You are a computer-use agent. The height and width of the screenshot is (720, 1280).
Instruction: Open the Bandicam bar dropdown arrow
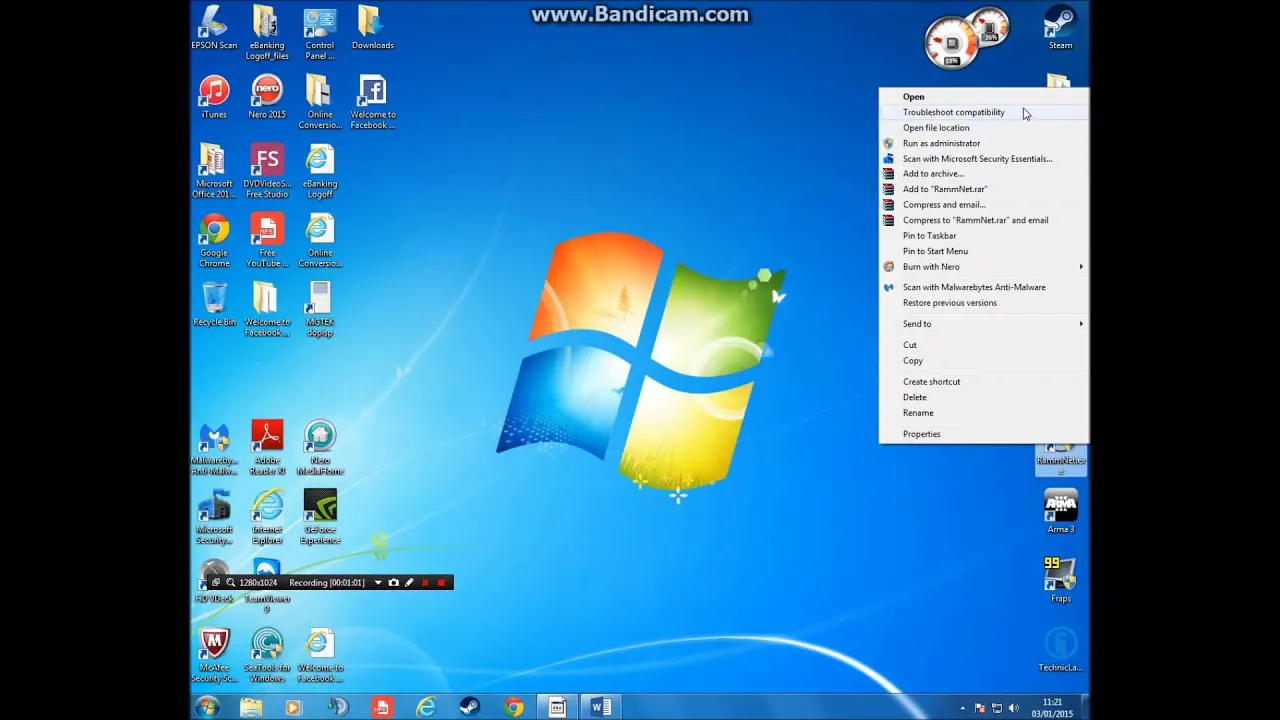377,582
